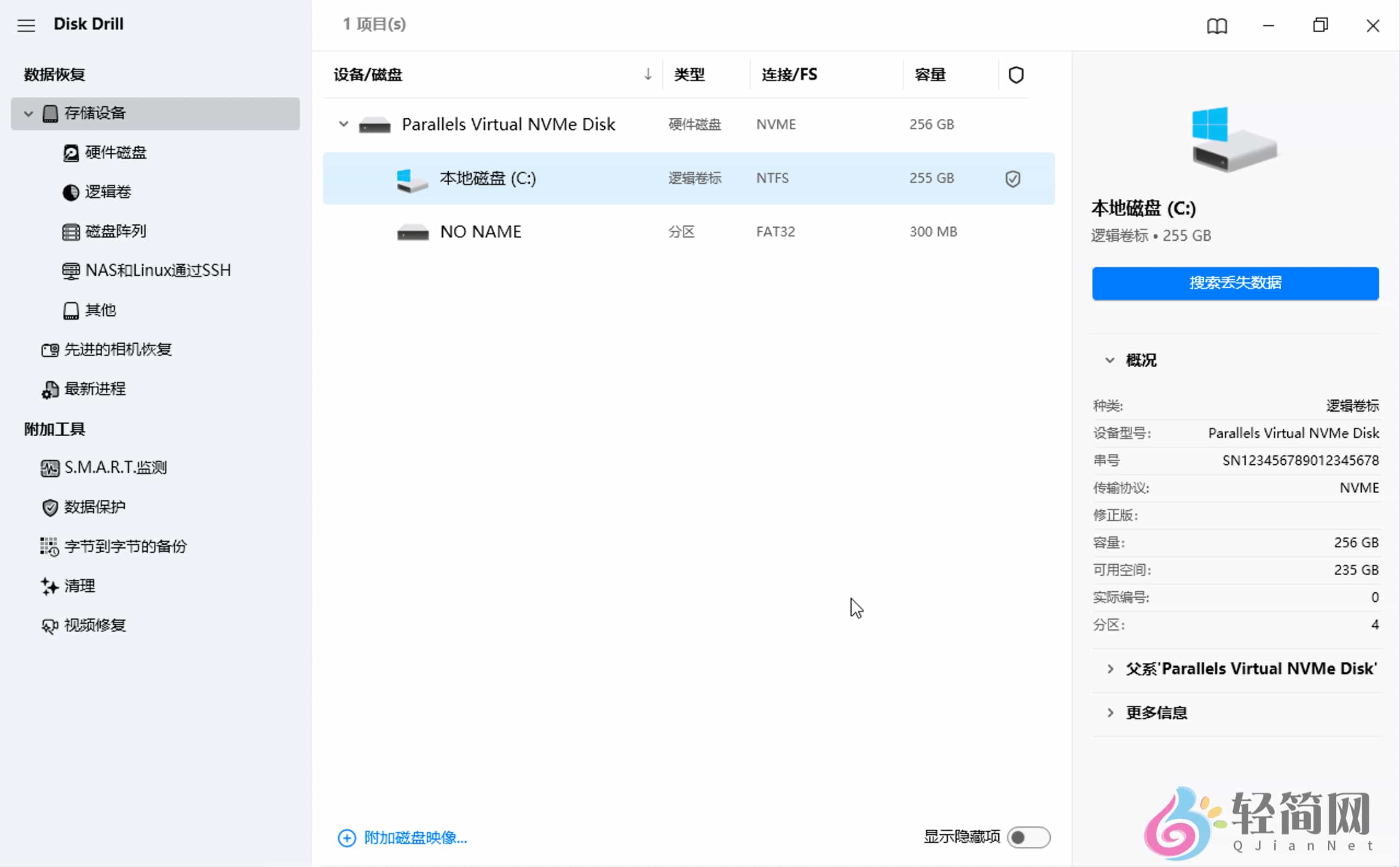Click the advanced camera recovery icon
This screenshot has width=1400, height=867.
click(x=50, y=350)
